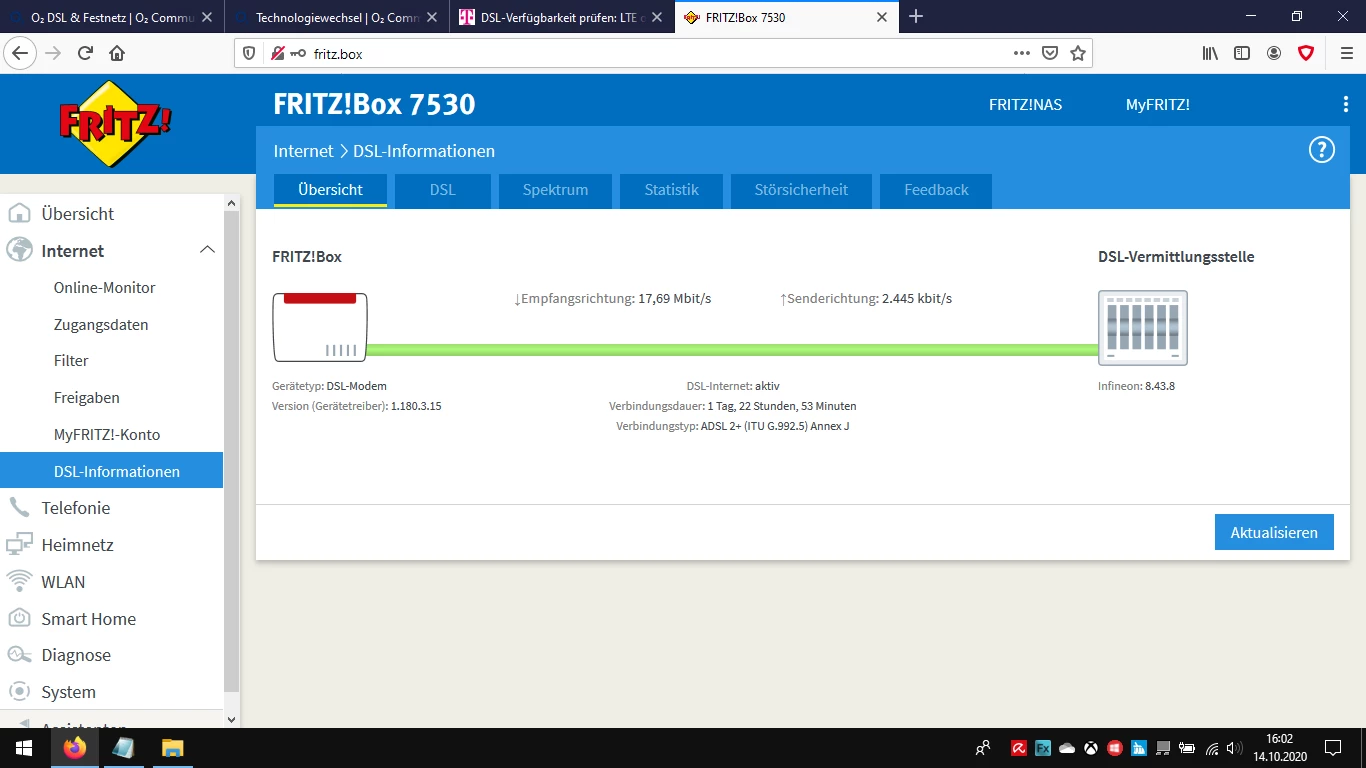Click the Telefonie phone icon

(19, 508)
